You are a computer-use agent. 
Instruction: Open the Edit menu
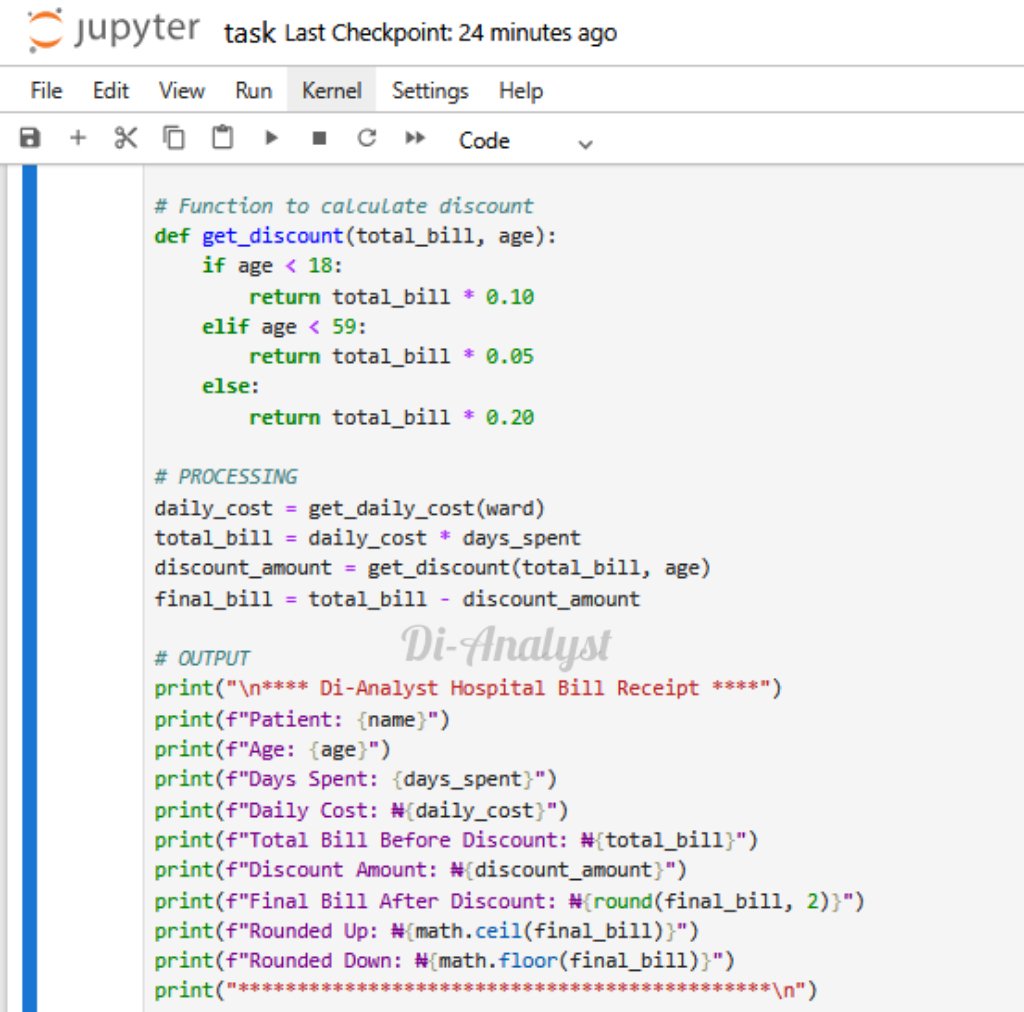pyautogui.click(x=110, y=91)
